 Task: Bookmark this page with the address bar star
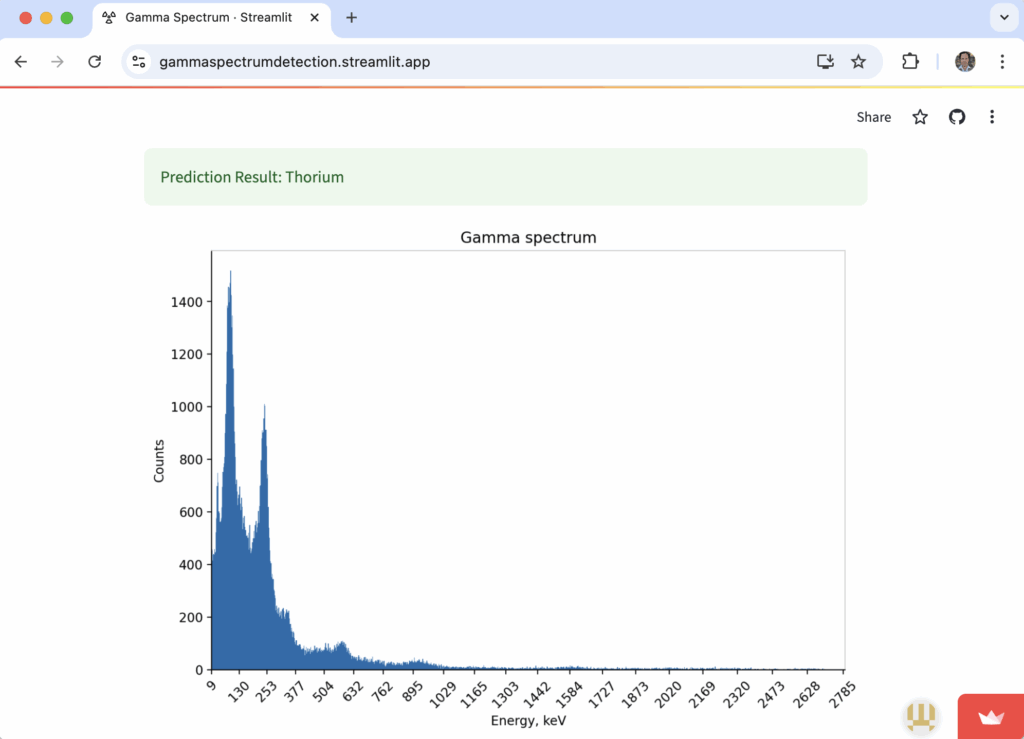[x=858, y=62]
